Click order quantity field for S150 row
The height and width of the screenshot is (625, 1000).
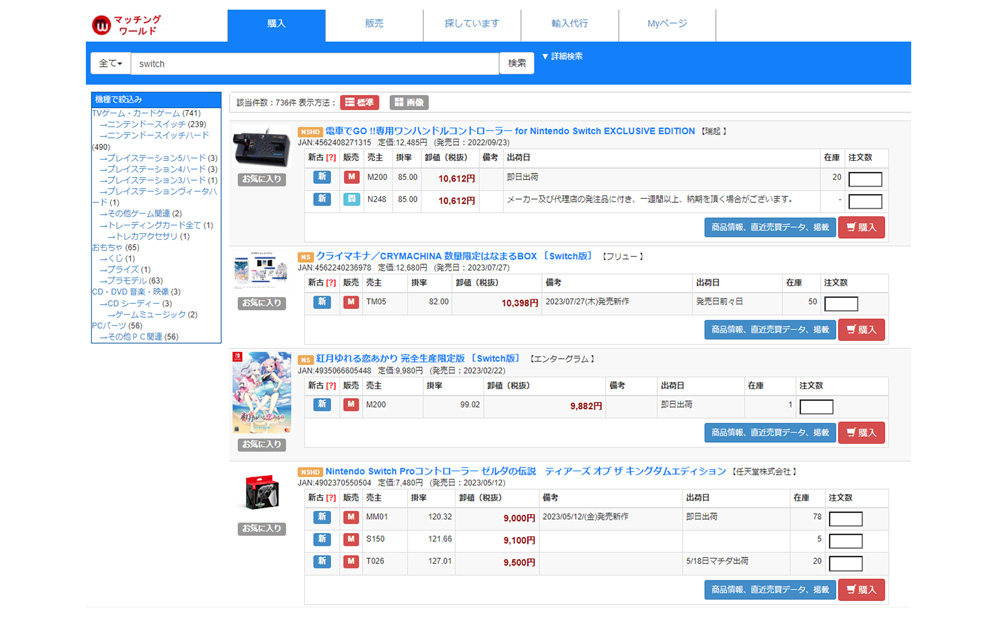846,541
